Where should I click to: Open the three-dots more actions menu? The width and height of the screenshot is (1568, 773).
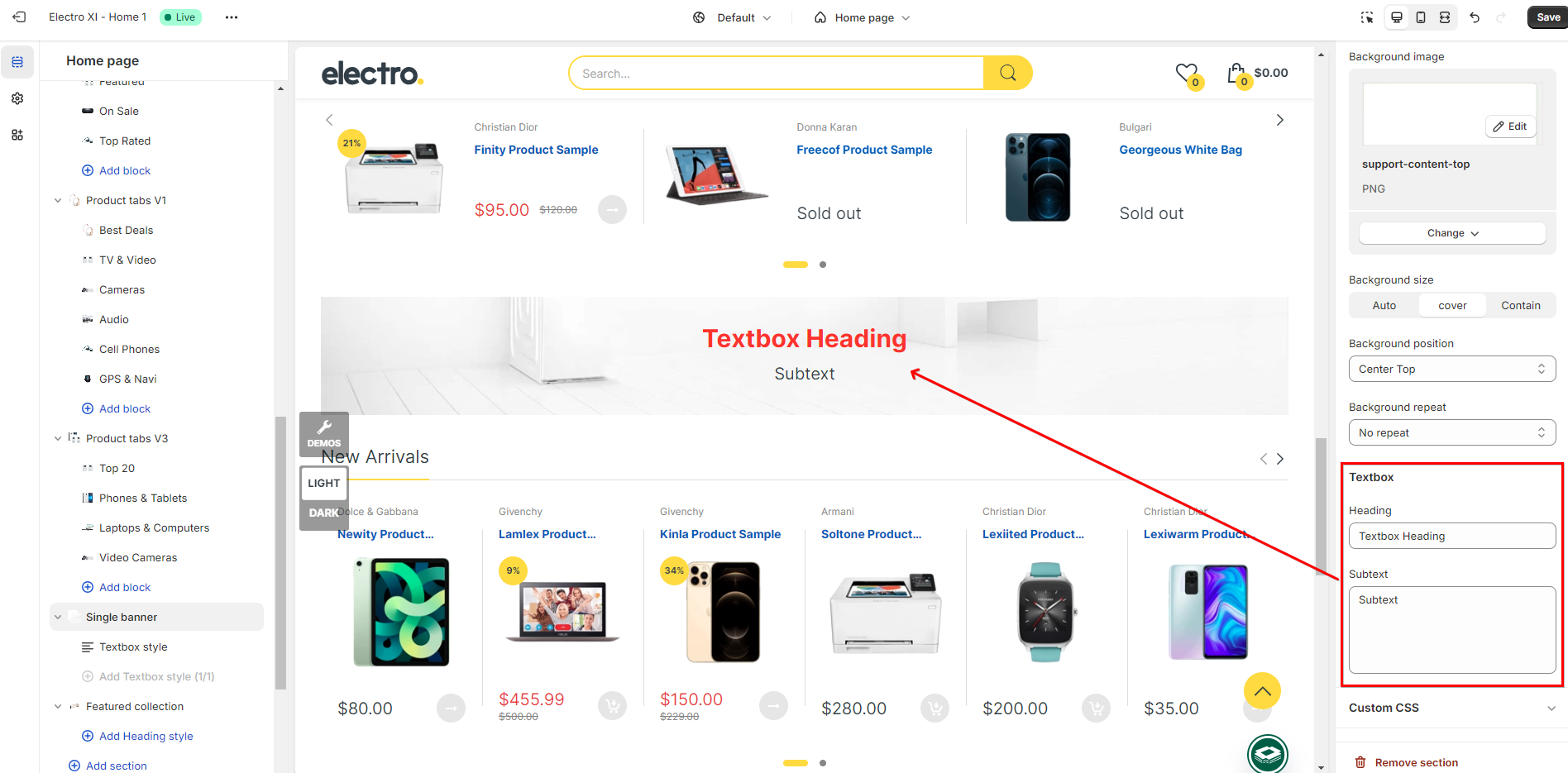point(232,17)
